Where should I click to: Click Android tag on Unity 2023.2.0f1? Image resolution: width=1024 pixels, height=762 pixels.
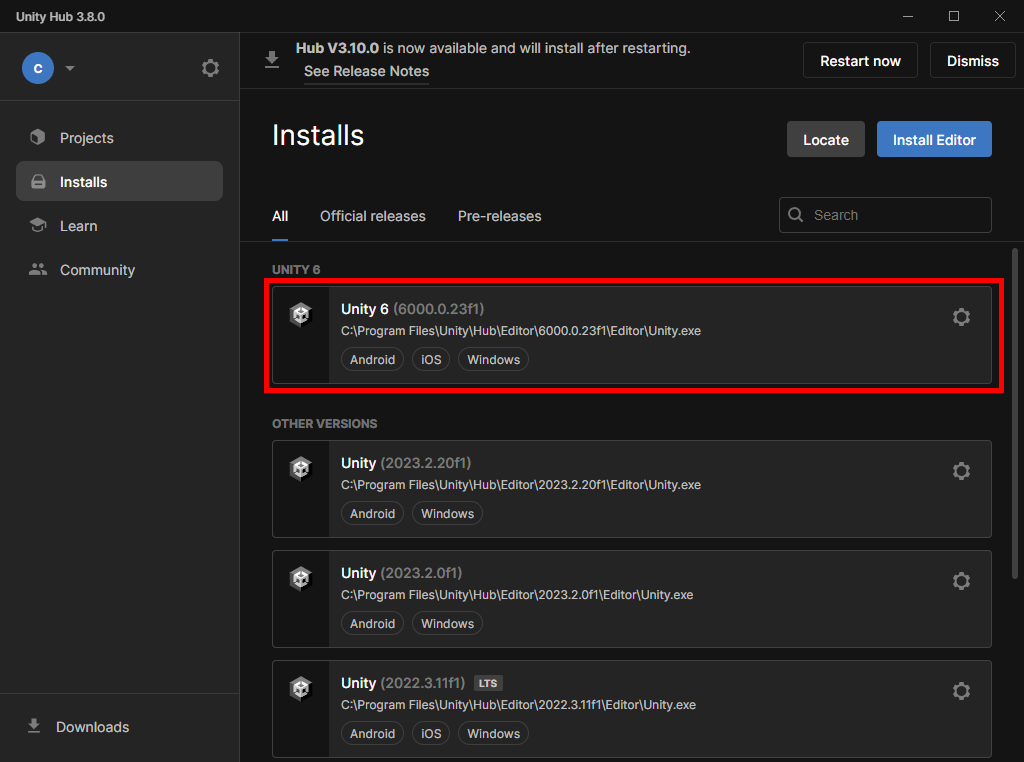point(372,624)
